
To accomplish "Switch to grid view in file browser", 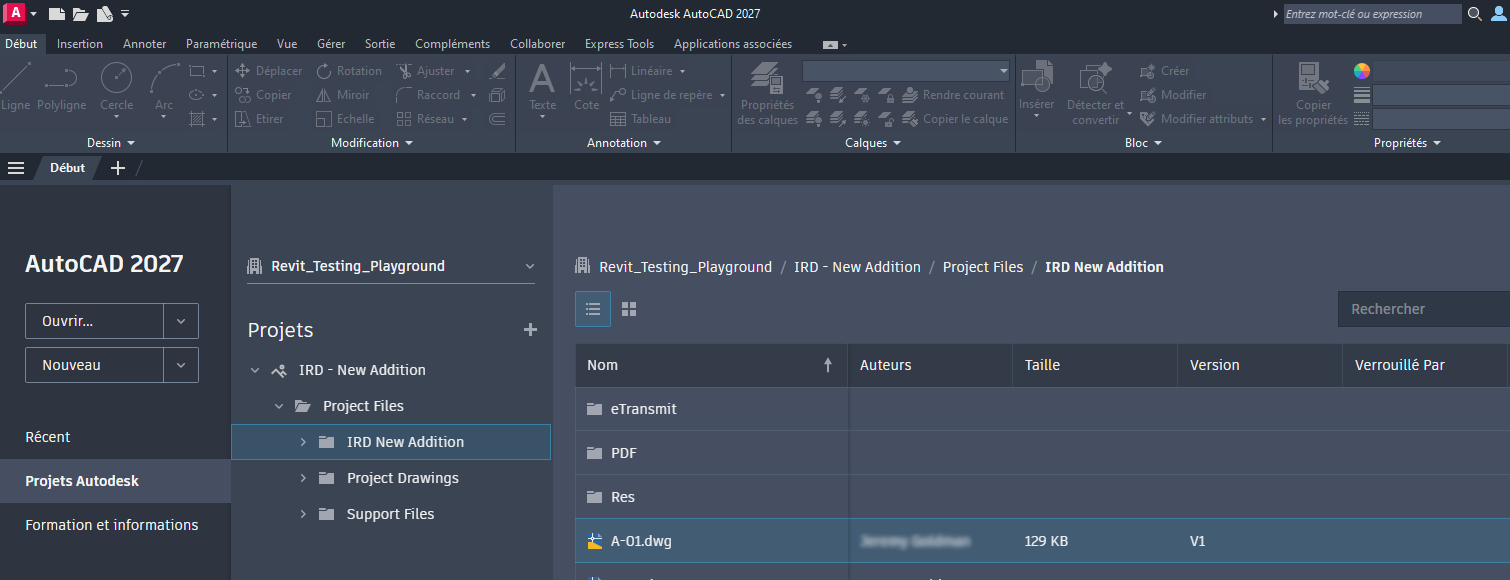I will click(x=629, y=309).
